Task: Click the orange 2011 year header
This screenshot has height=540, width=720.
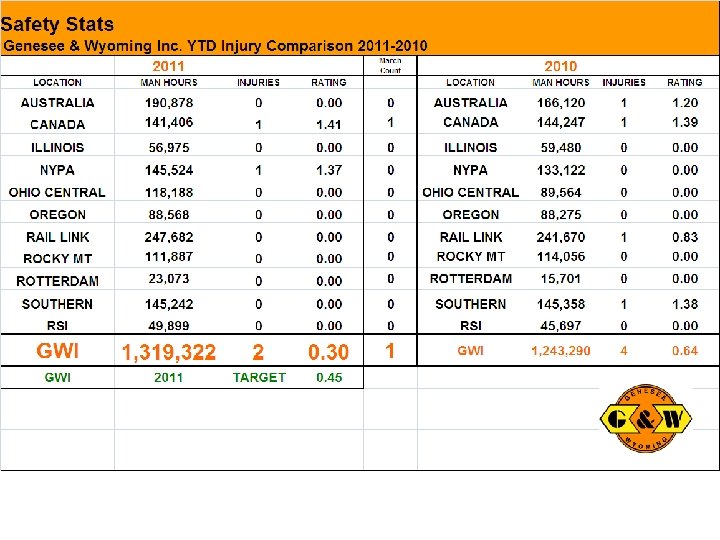Action: tap(169, 66)
